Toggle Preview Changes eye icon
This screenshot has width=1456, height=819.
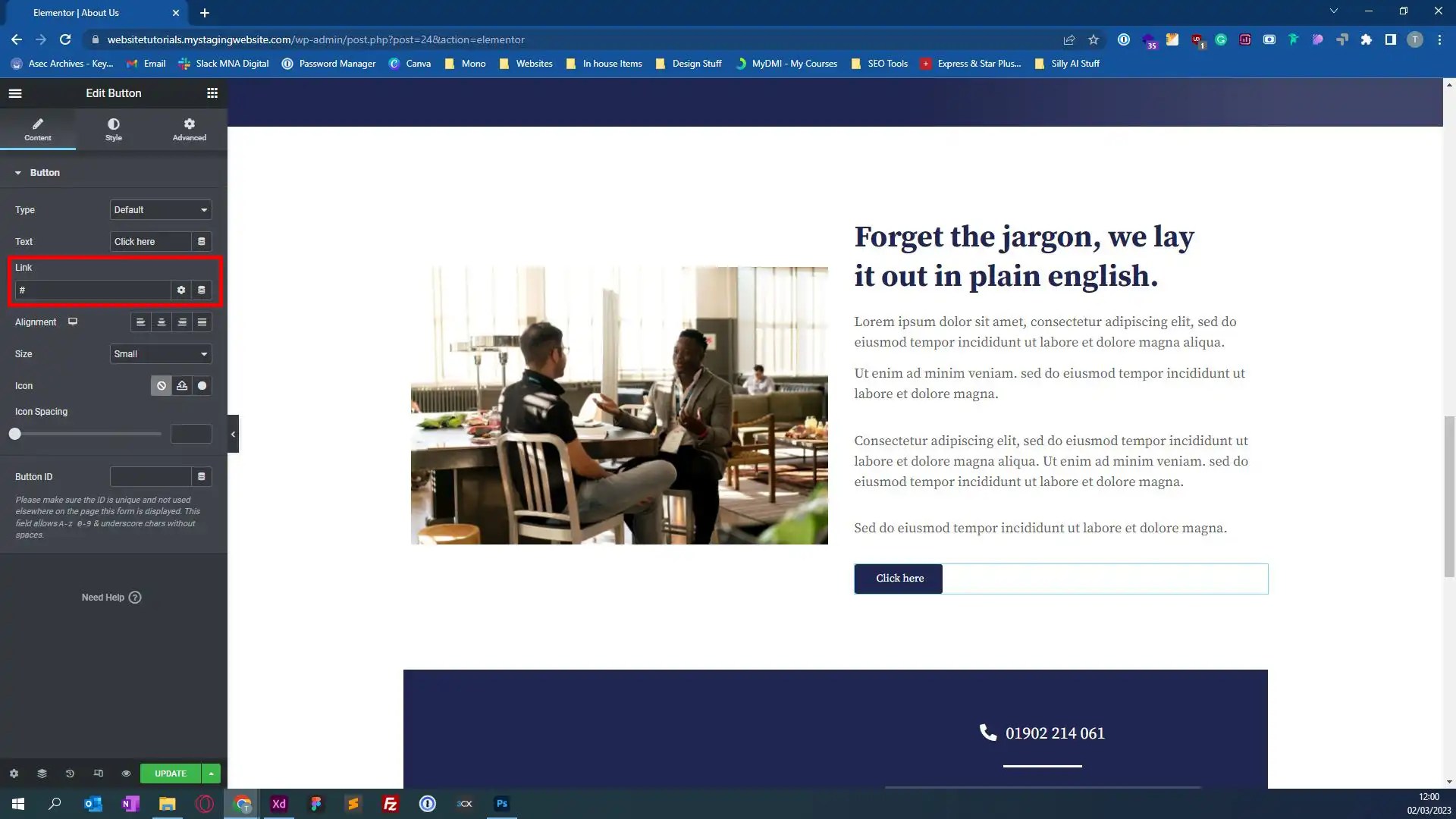click(126, 773)
